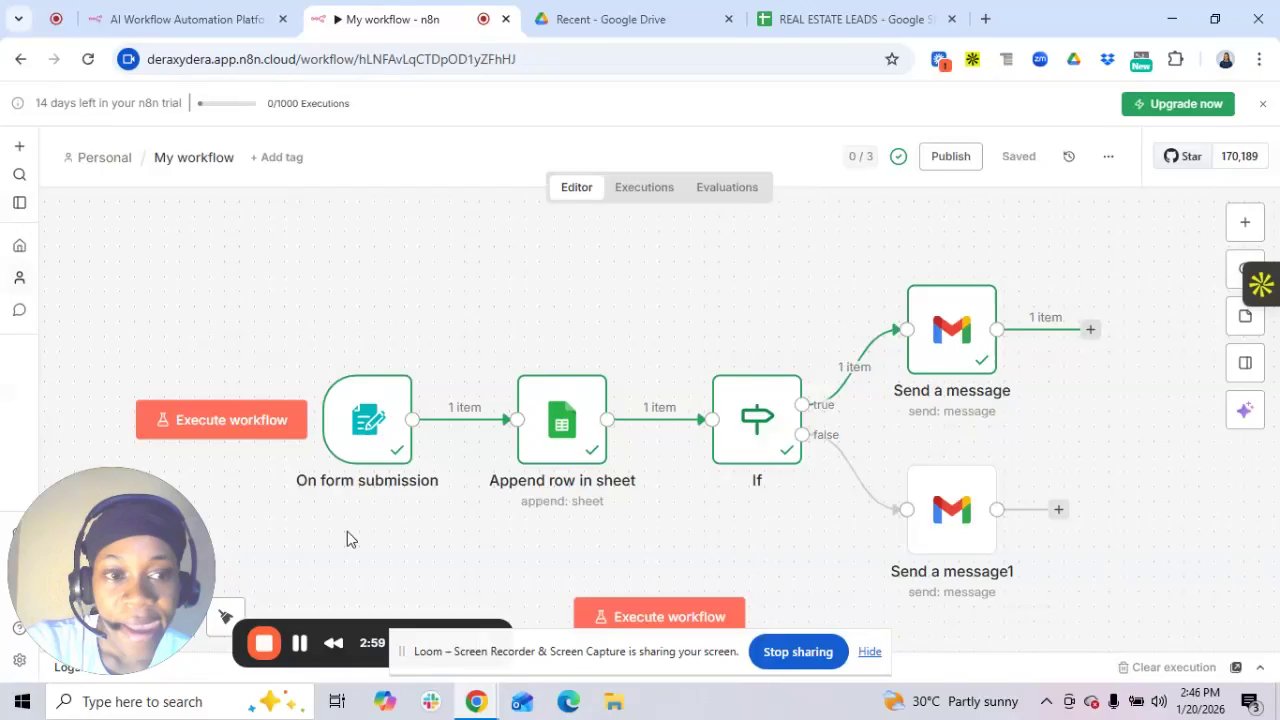The width and height of the screenshot is (1280, 720).
Task: Click Clear execution in logs panel
Action: (1166, 667)
